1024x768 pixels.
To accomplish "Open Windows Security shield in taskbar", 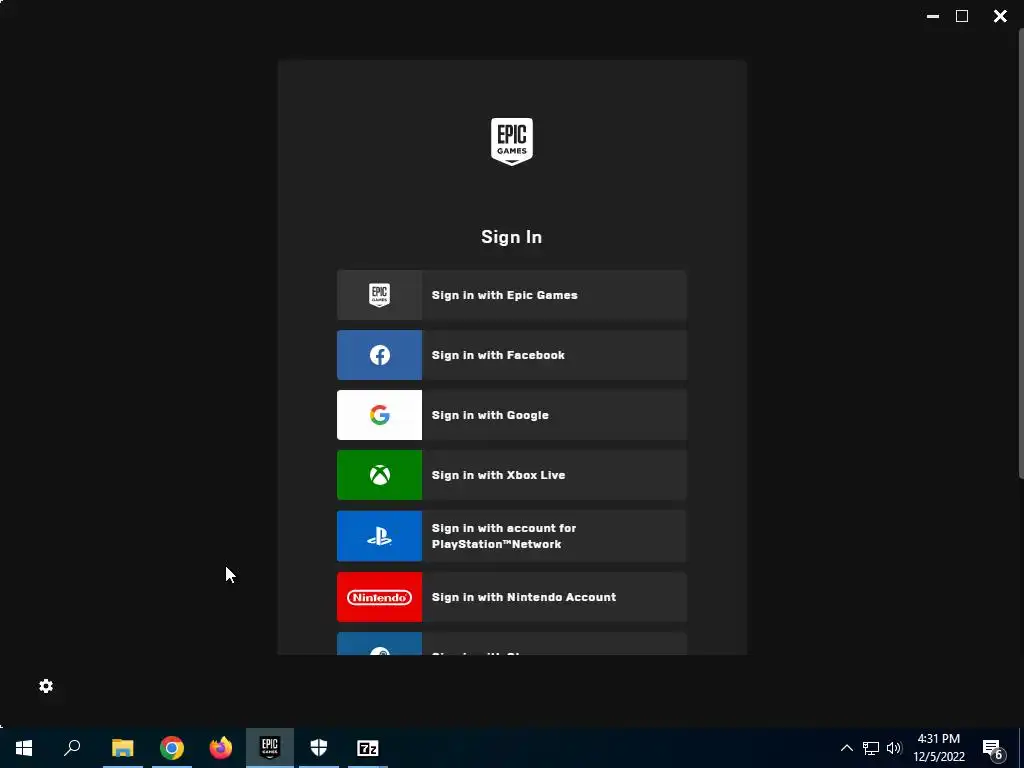I will (319, 748).
